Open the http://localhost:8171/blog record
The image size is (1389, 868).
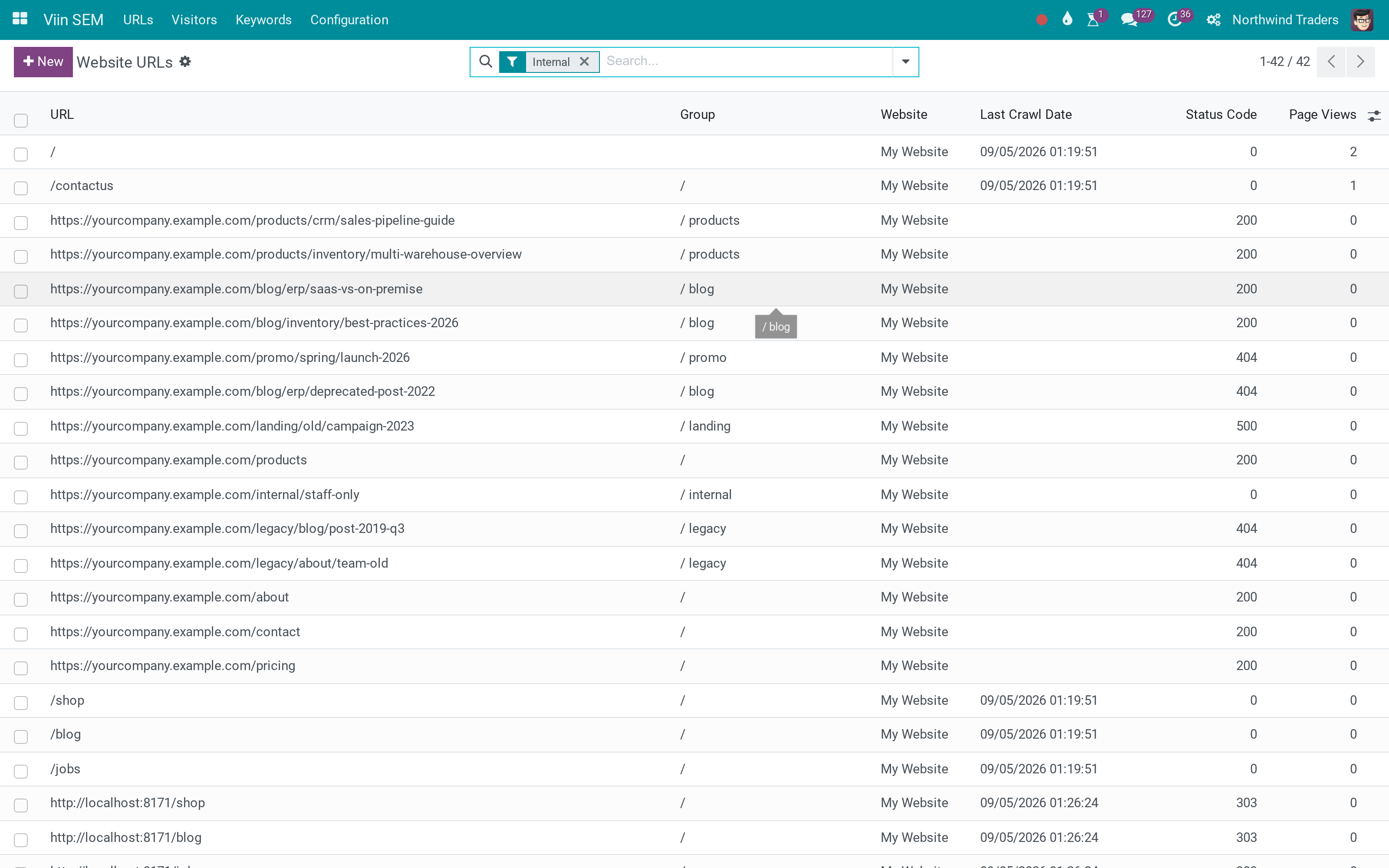tap(126, 837)
